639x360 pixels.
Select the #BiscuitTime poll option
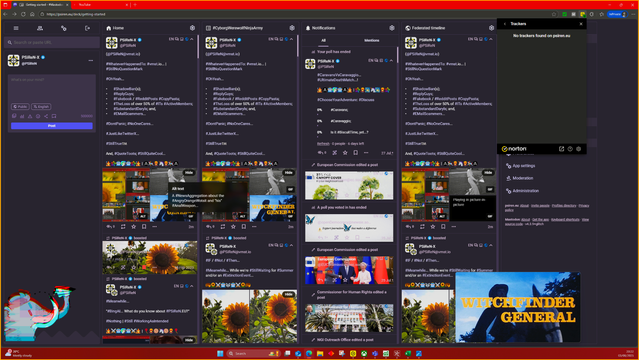(x=349, y=132)
